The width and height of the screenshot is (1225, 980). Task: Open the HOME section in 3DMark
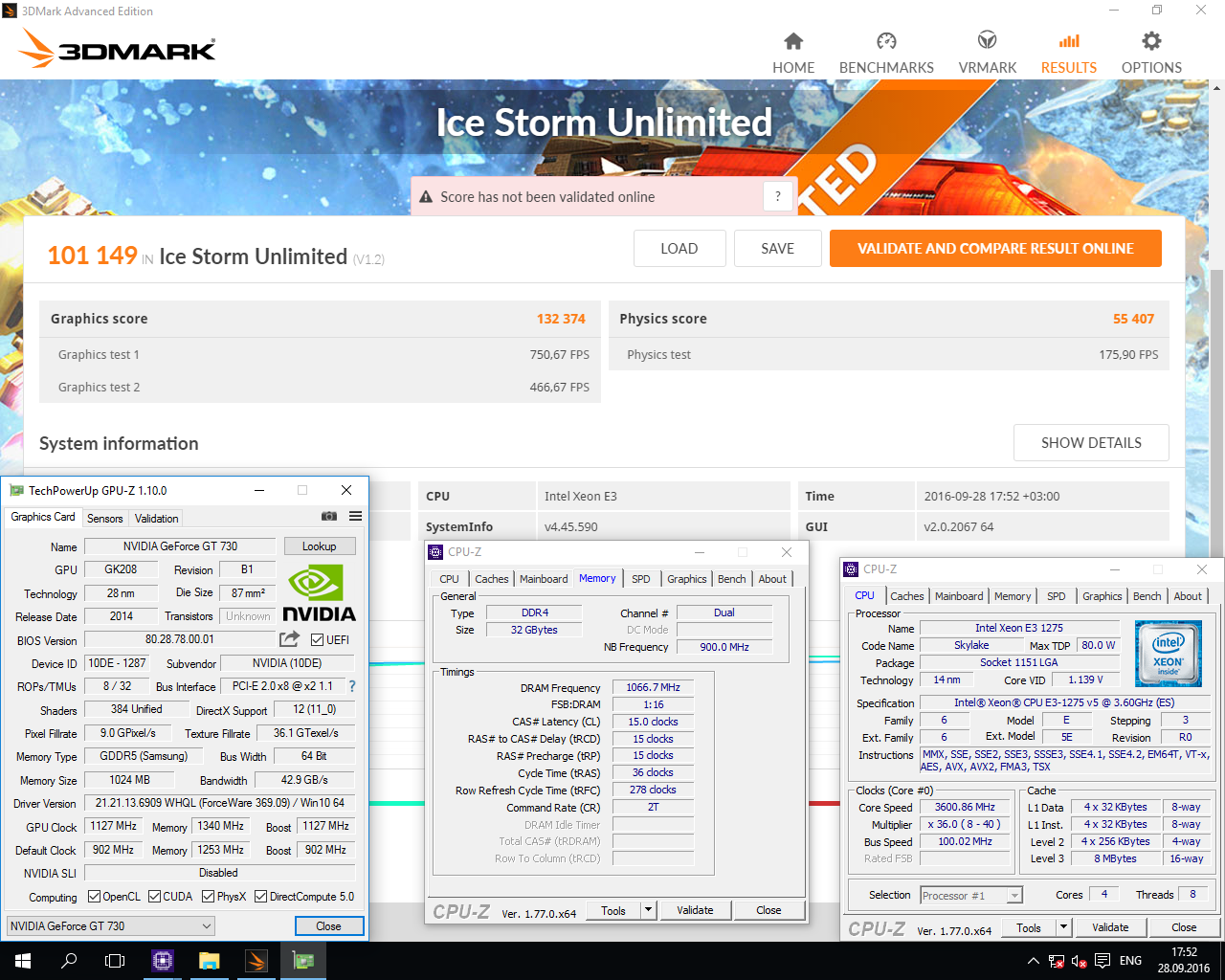(x=793, y=54)
